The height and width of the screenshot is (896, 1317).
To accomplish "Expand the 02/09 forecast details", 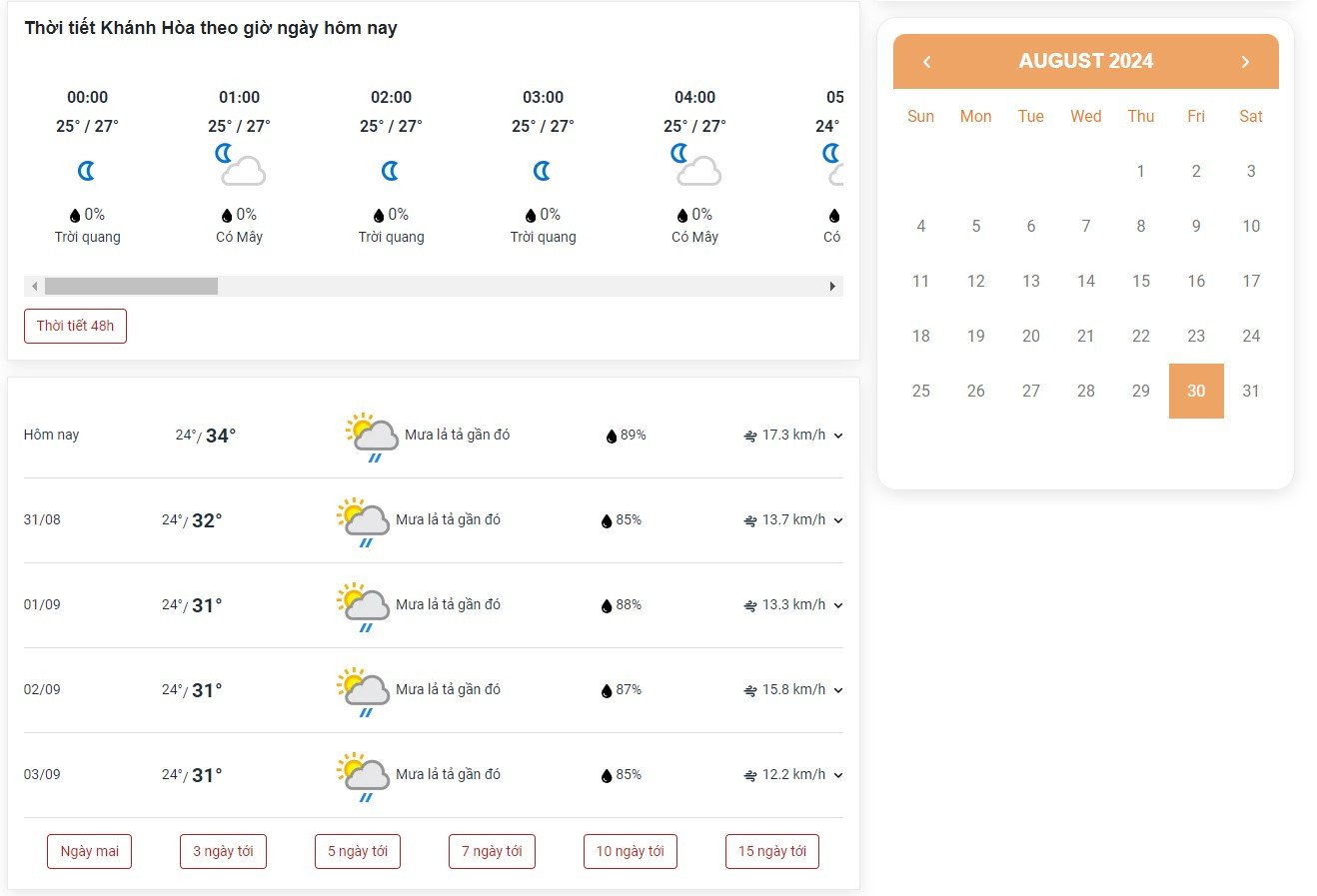I will coord(838,690).
